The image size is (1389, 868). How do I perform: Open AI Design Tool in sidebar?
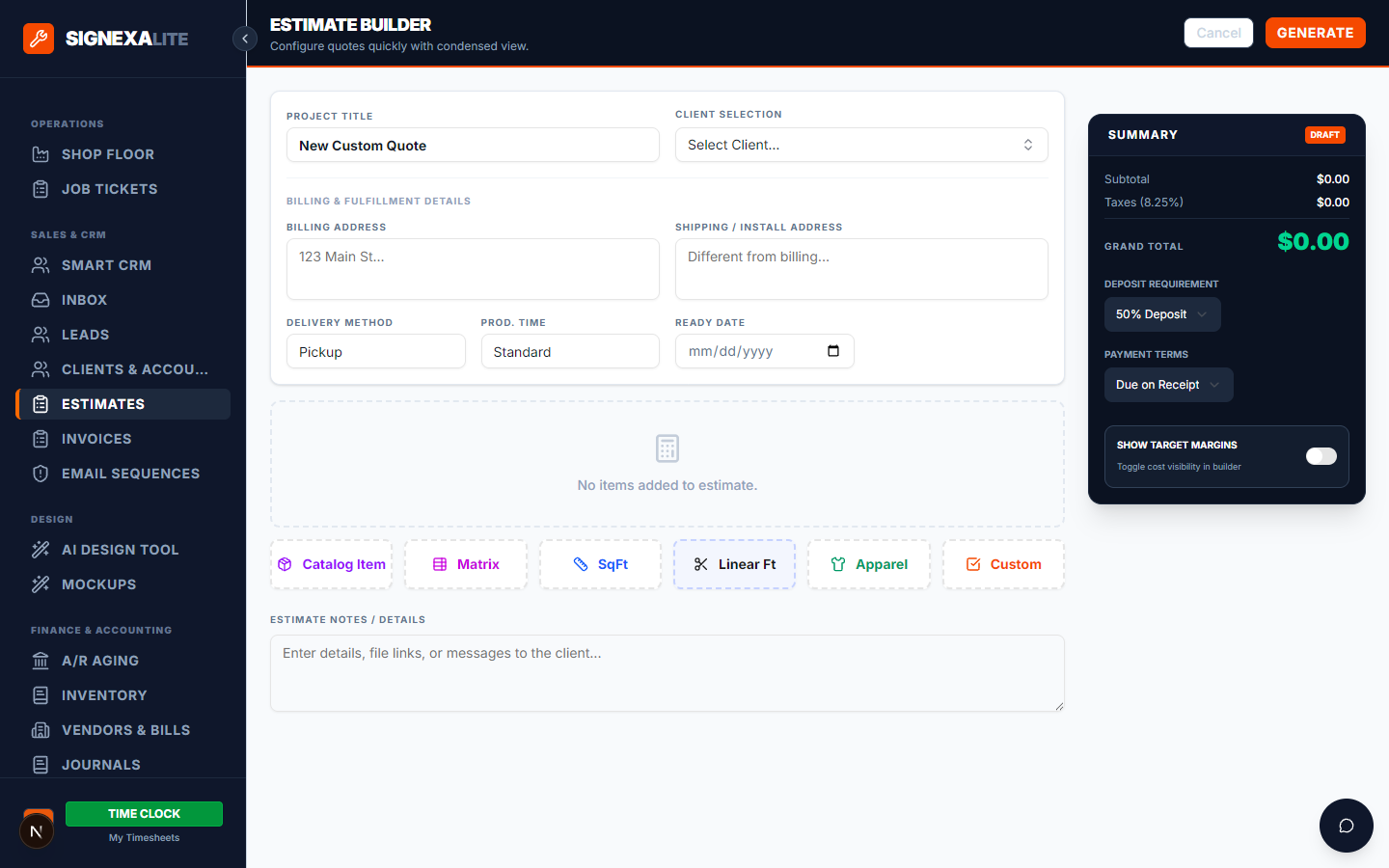(120, 550)
